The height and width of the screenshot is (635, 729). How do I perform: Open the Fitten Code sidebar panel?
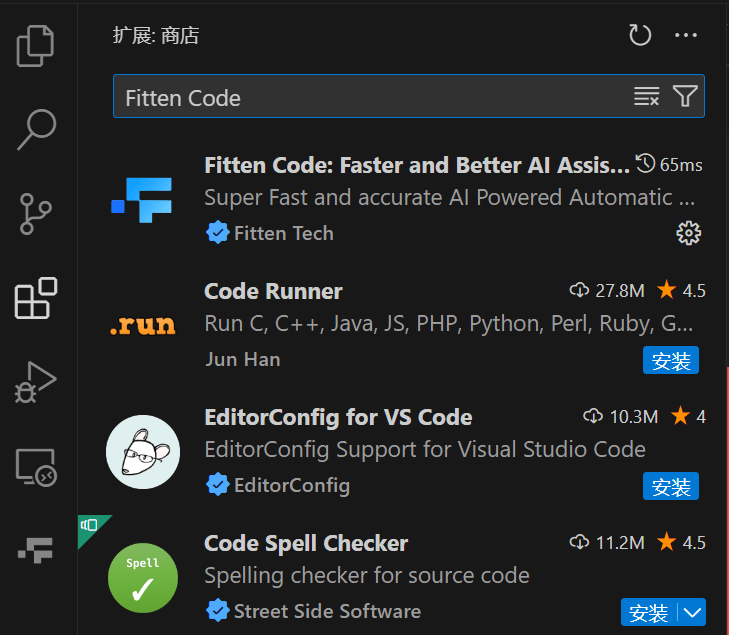click(x=36, y=549)
